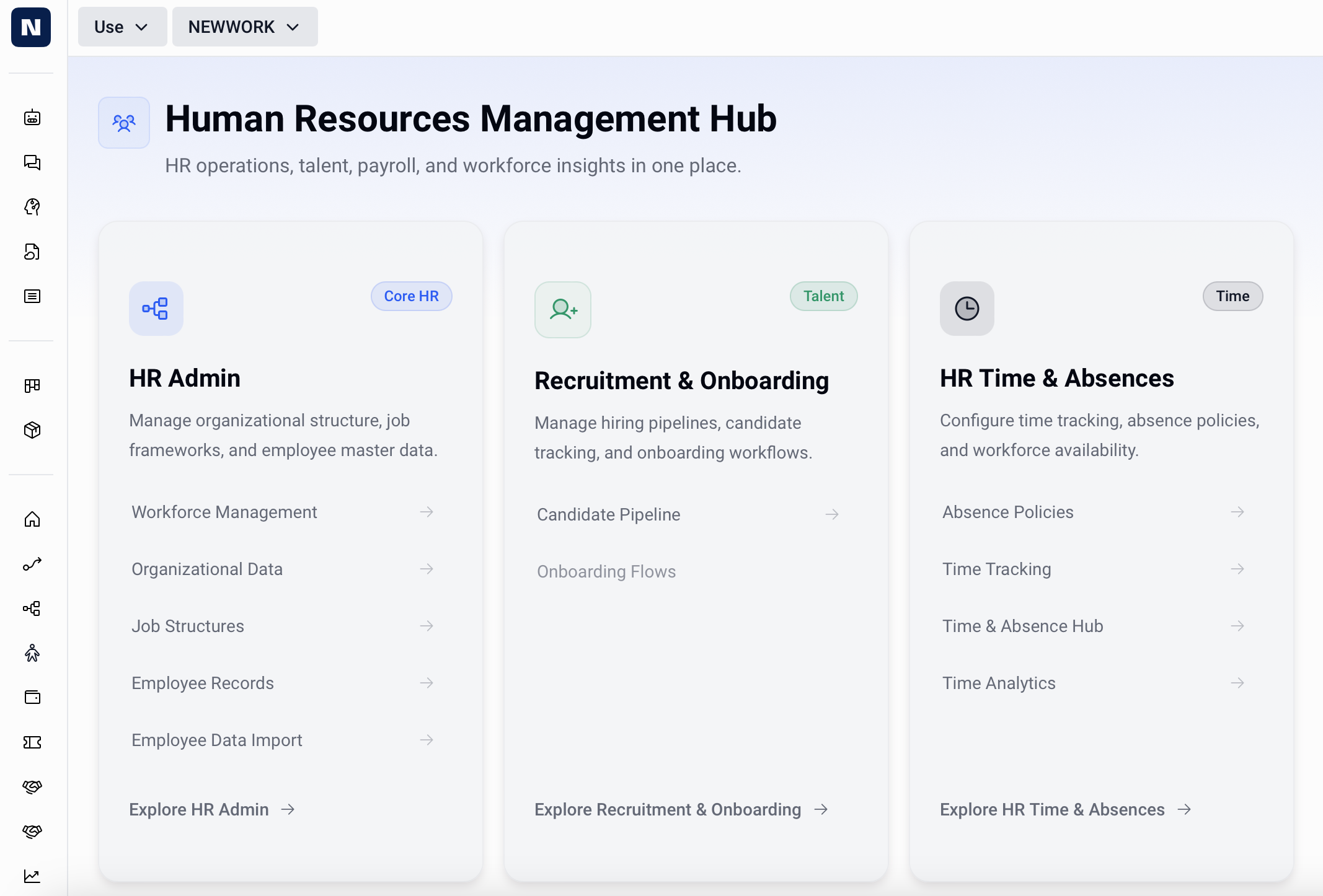Open the person figure sidebar icon
This screenshot has width=1323, height=896.
pos(32,653)
